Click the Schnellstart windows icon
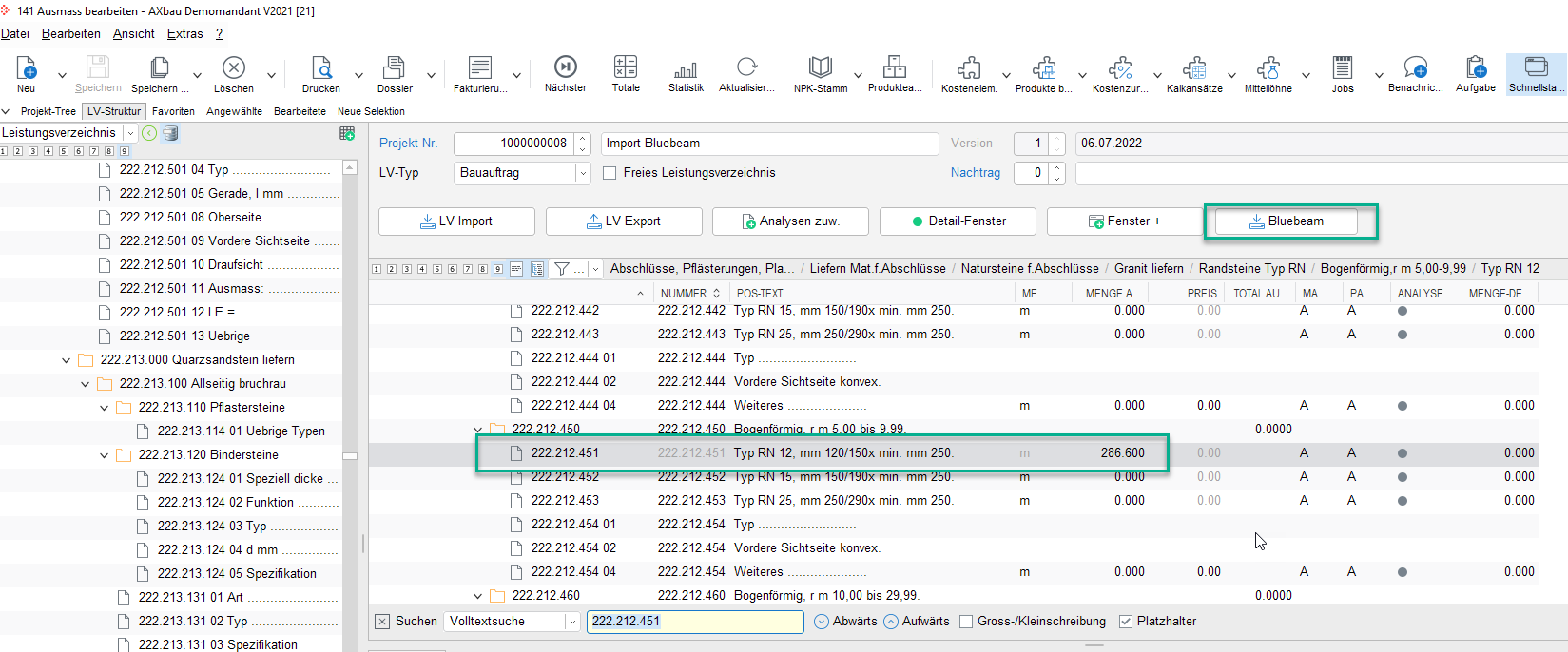 pyautogui.click(x=1537, y=67)
